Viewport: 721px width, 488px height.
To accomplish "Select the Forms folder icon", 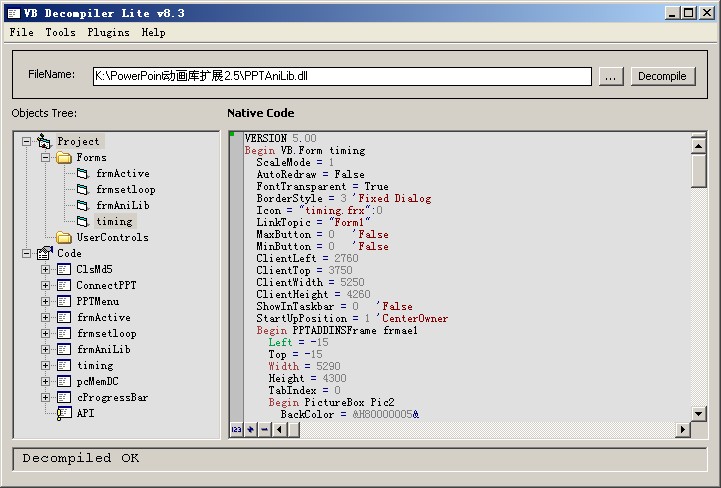I will 64,158.
